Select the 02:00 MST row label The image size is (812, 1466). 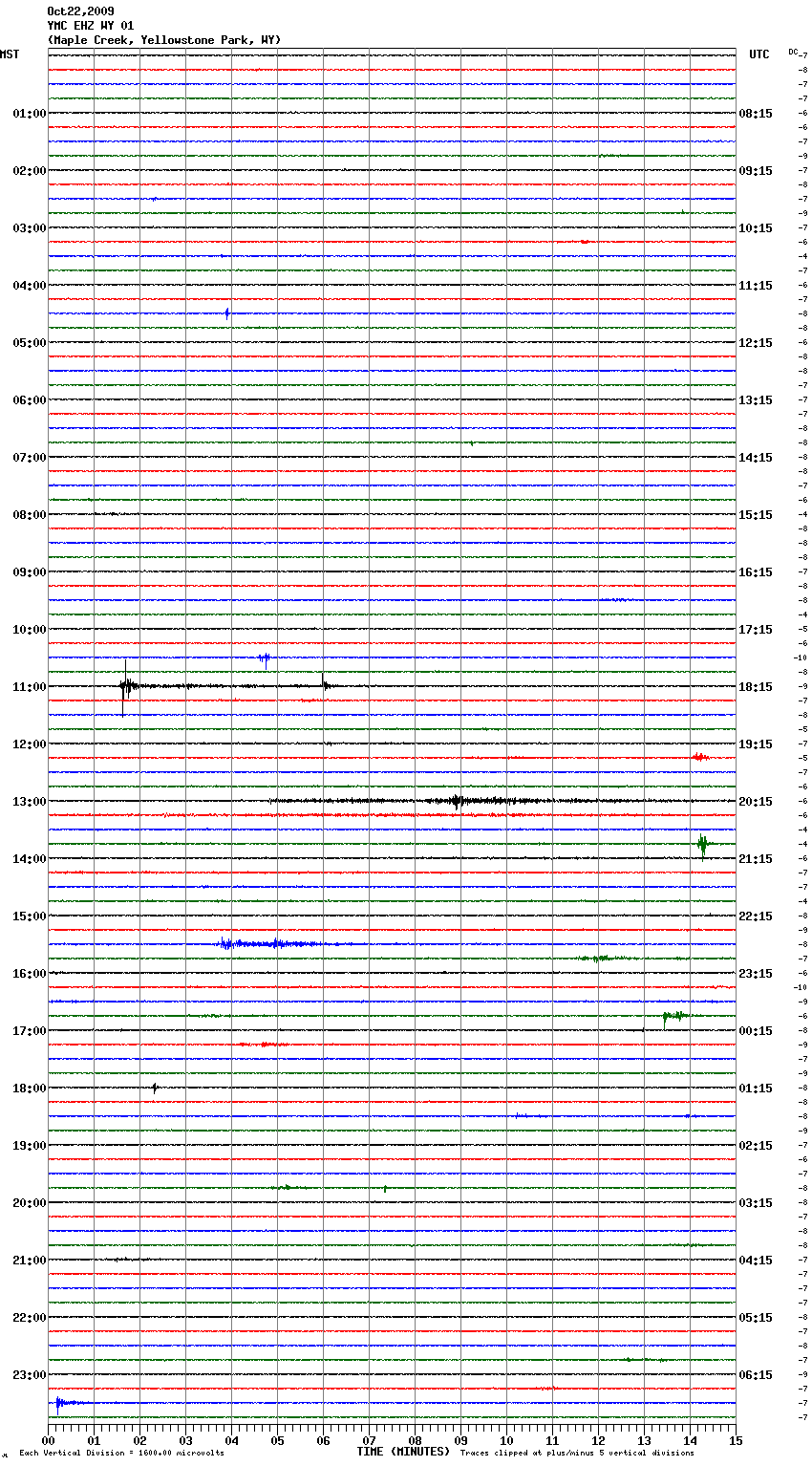tap(30, 171)
